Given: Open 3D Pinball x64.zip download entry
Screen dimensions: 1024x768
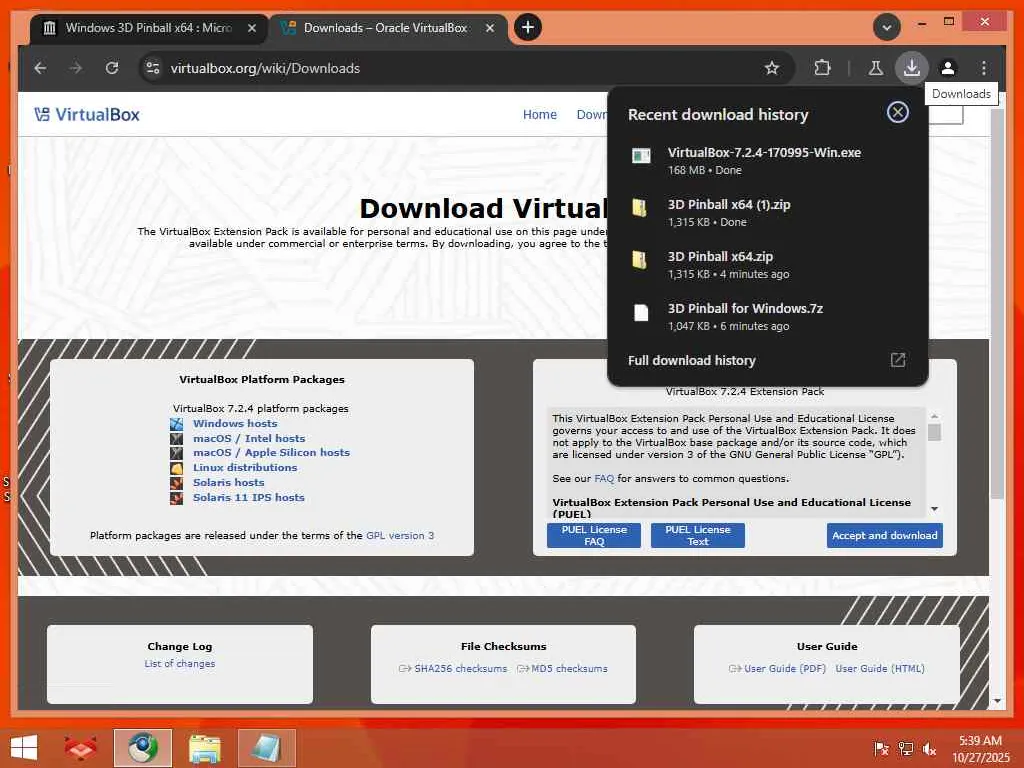Looking at the screenshot, I should [767, 264].
